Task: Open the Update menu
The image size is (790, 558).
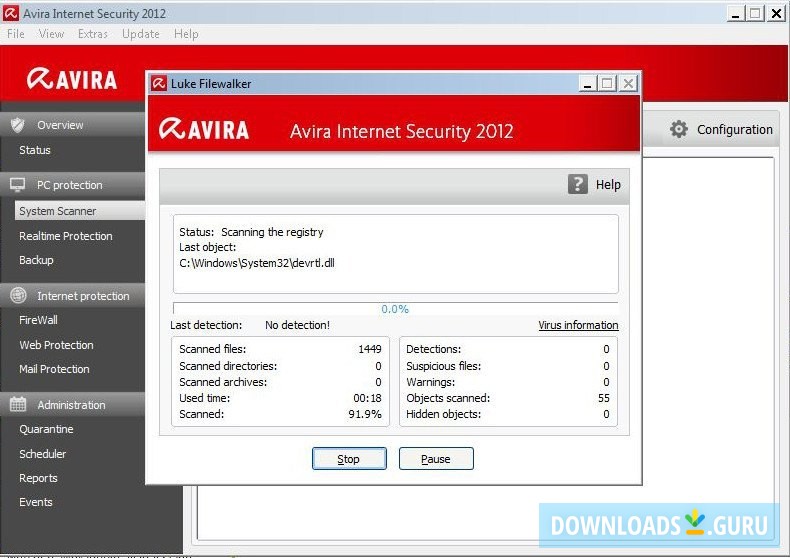Action: [x=141, y=34]
